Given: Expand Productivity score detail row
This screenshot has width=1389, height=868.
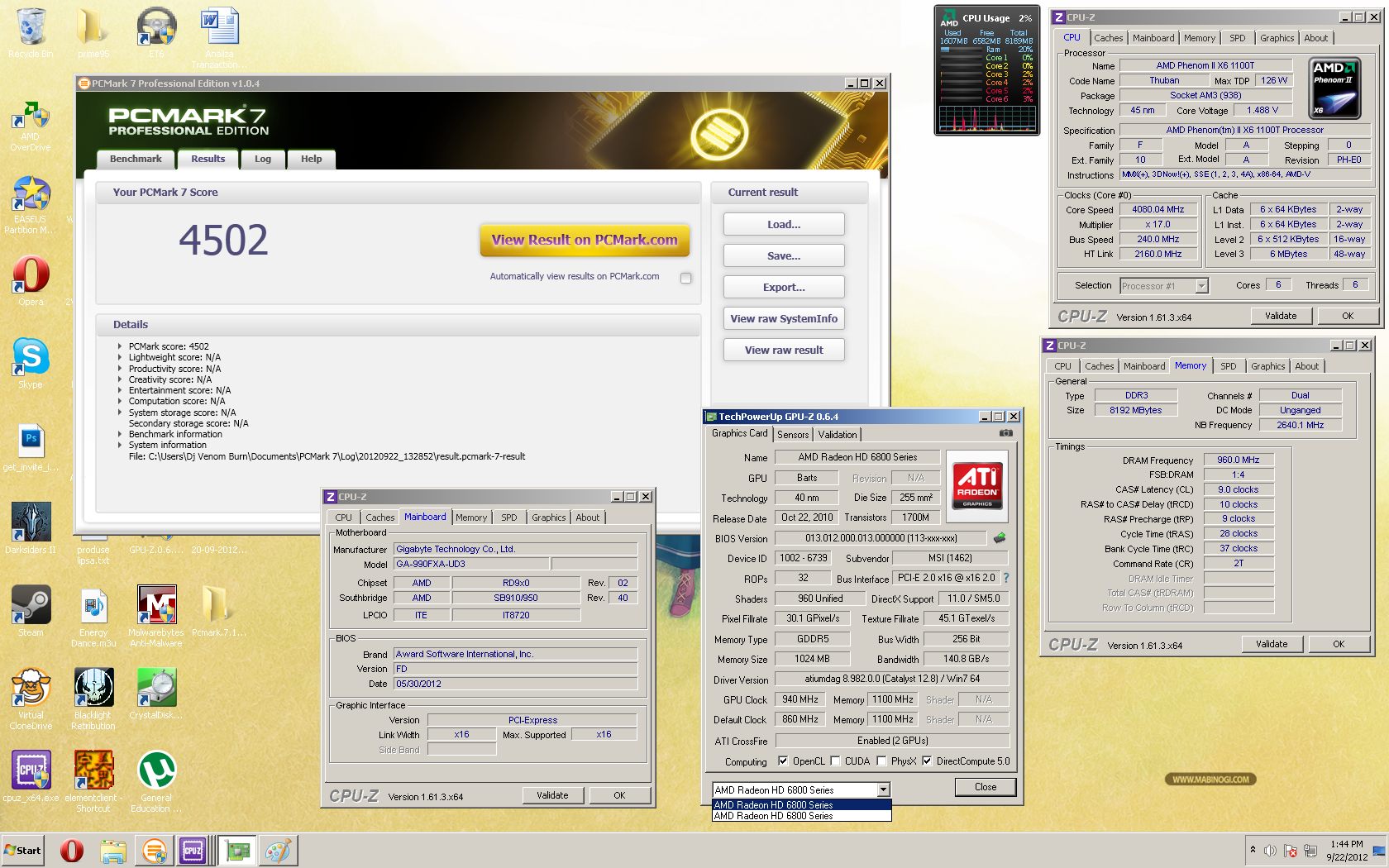Looking at the screenshot, I should (x=120, y=369).
